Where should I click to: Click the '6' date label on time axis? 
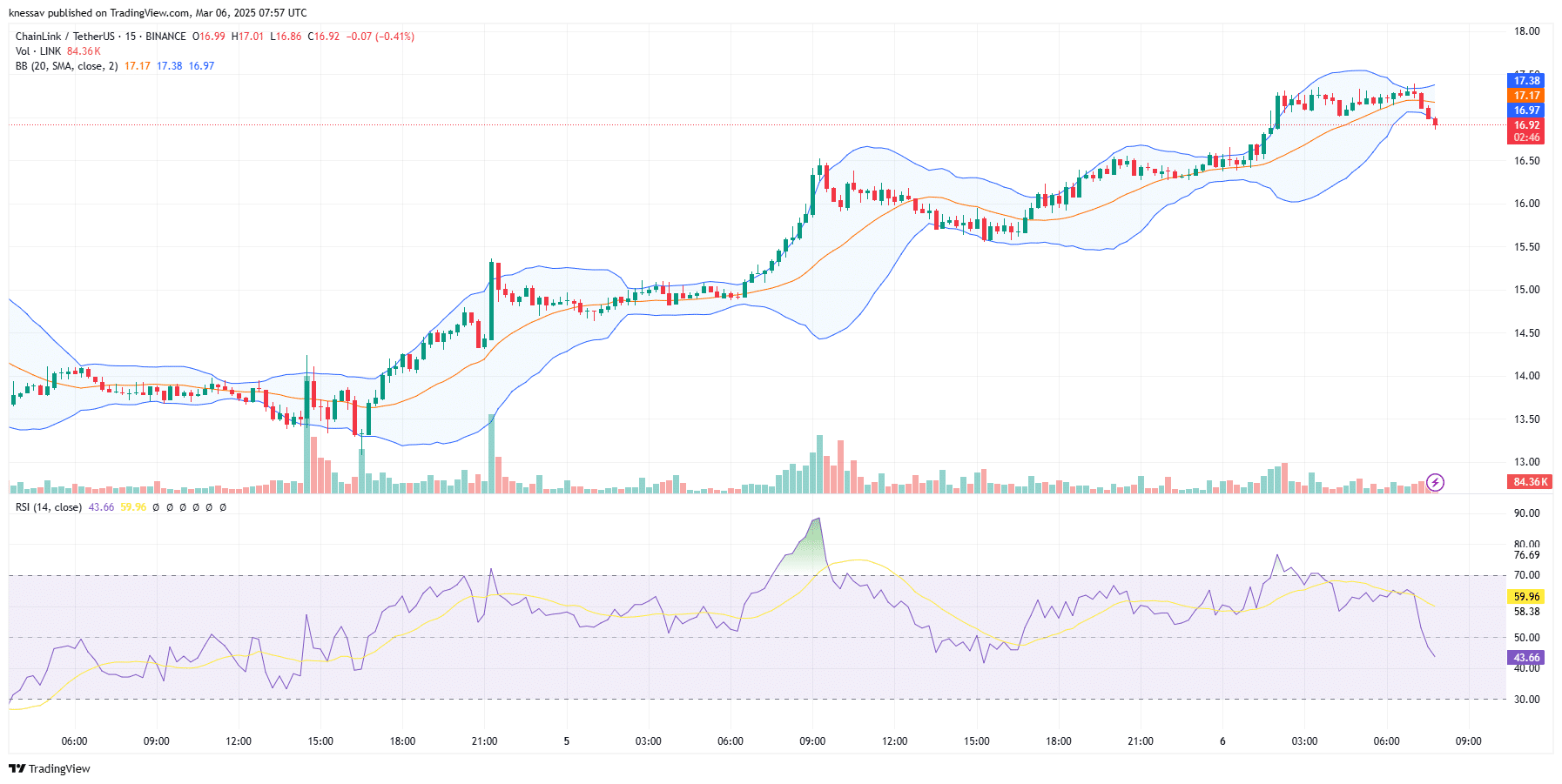click(1222, 741)
